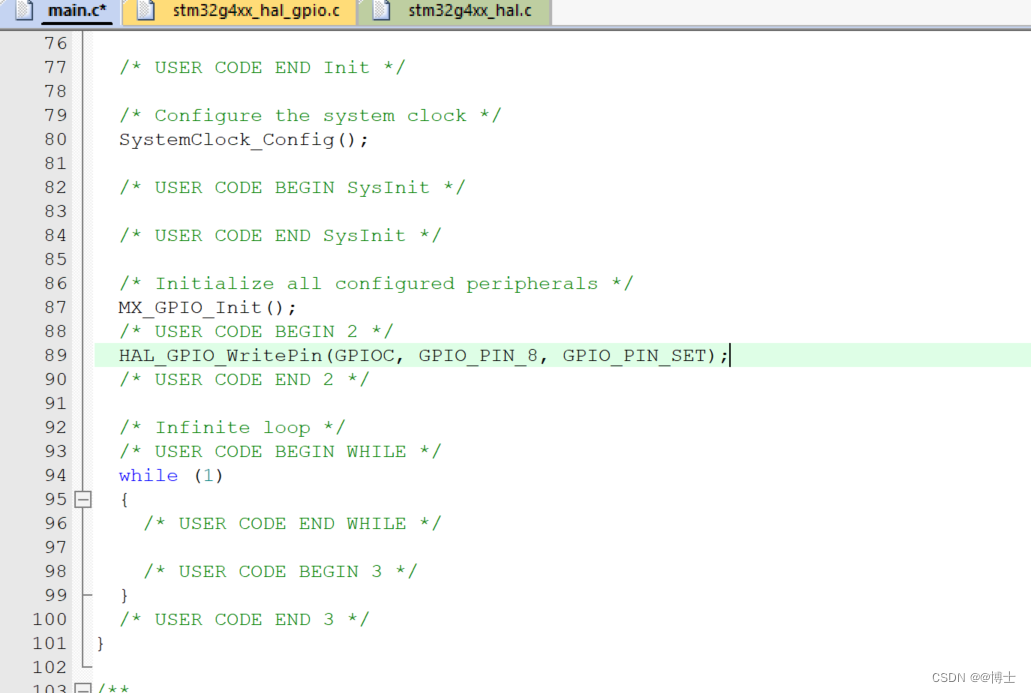1031x693 pixels.
Task: Click line number 80 in the gutter
Action: coord(56,139)
